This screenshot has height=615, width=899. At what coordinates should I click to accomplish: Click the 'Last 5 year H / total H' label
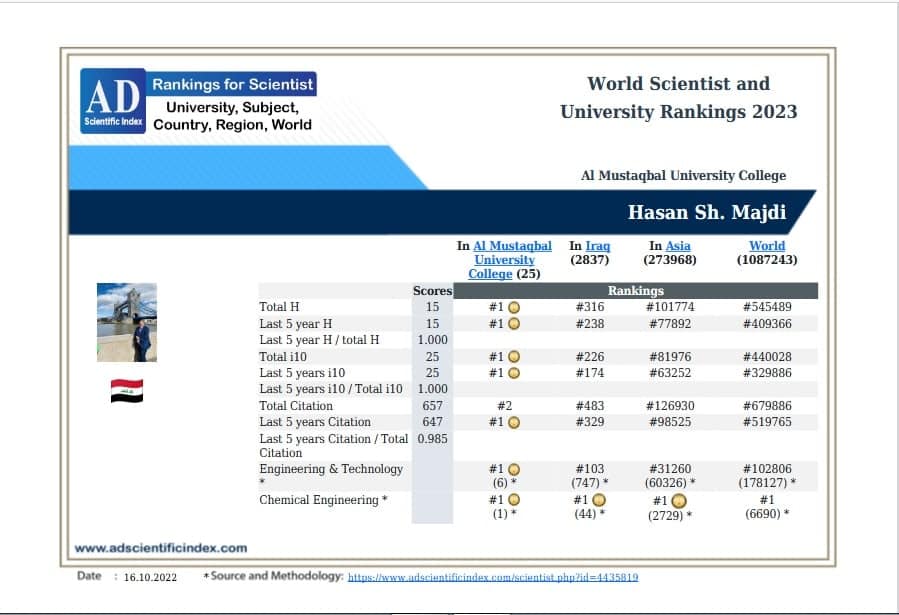(319, 340)
